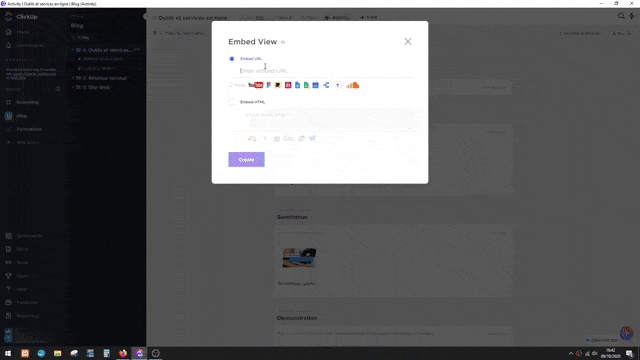The height and width of the screenshot is (360, 640).
Task: Select the YouTube embed icon
Action: tap(256, 85)
